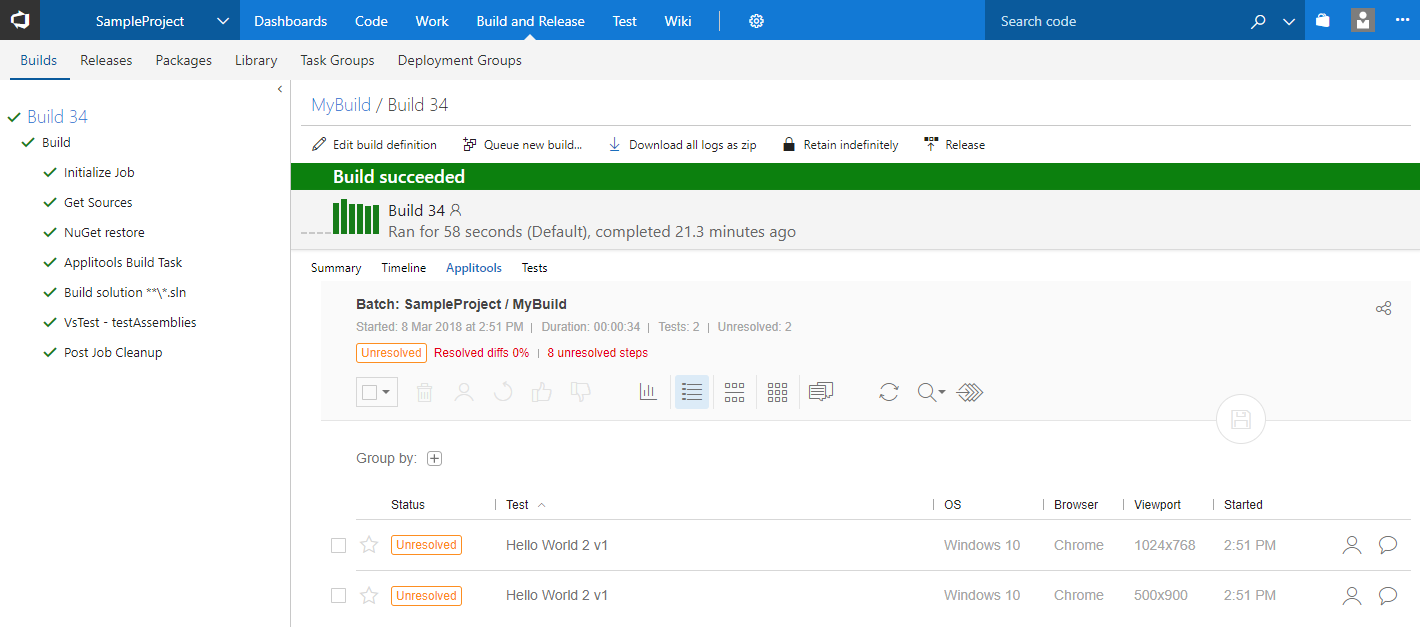Click the MyBuild breadcrumb link
This screenshot has height=627, width=1420.
(x=340, y=105)
